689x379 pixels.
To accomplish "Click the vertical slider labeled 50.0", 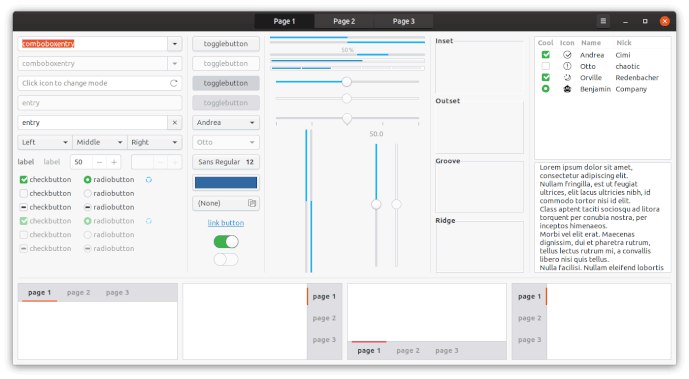I will [x=376, y=205].
